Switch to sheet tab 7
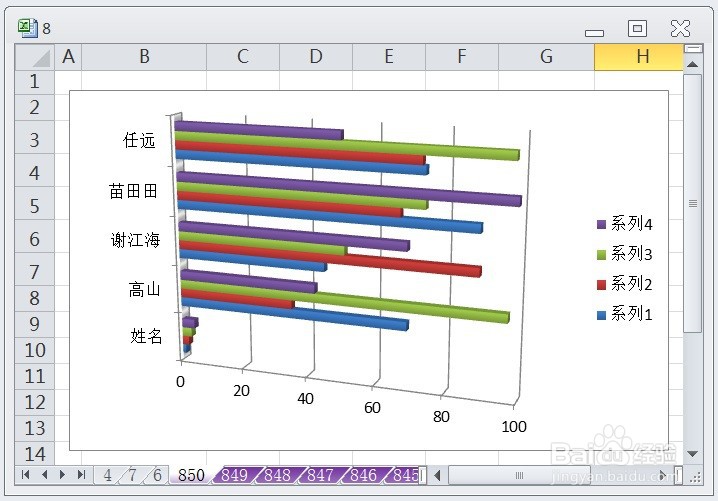Viewport: 718px width, 501px height. 132,475
